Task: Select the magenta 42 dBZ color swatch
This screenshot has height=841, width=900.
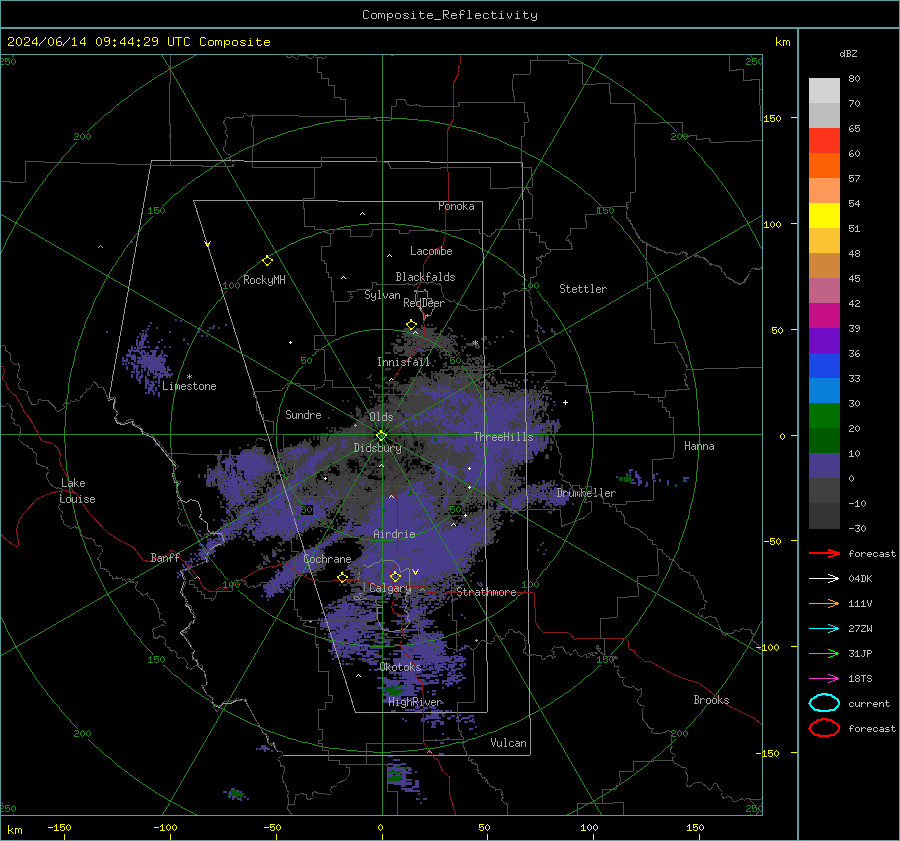Action: click(x=824, y=315)
